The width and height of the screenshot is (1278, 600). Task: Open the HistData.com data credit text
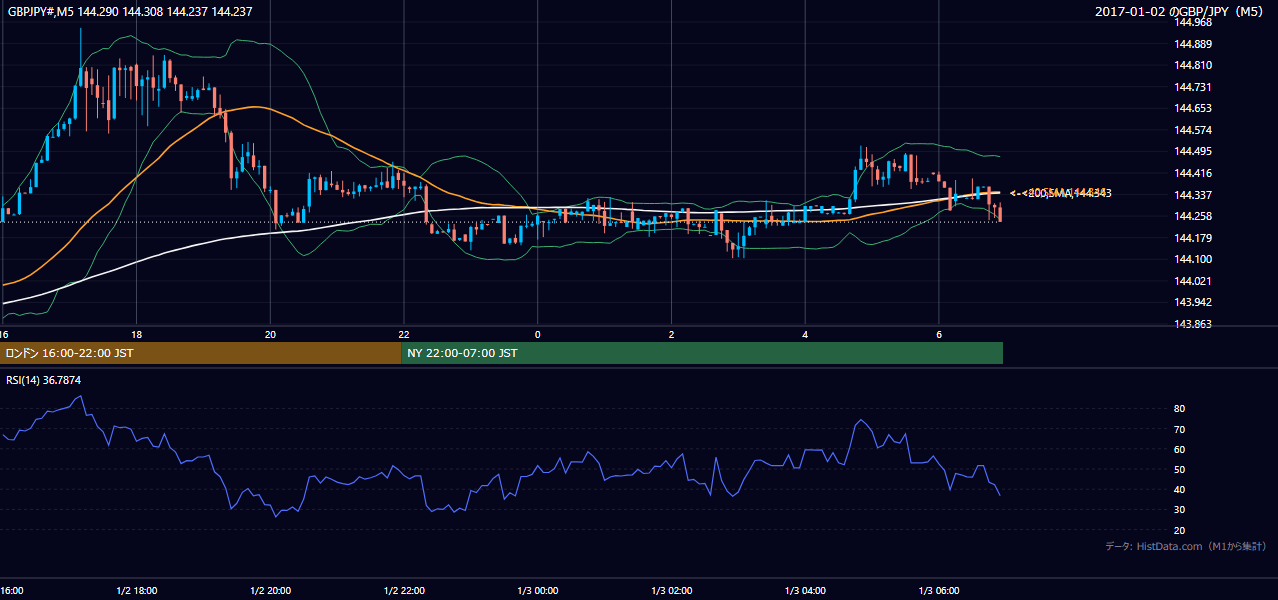(x=1186, y=546)
